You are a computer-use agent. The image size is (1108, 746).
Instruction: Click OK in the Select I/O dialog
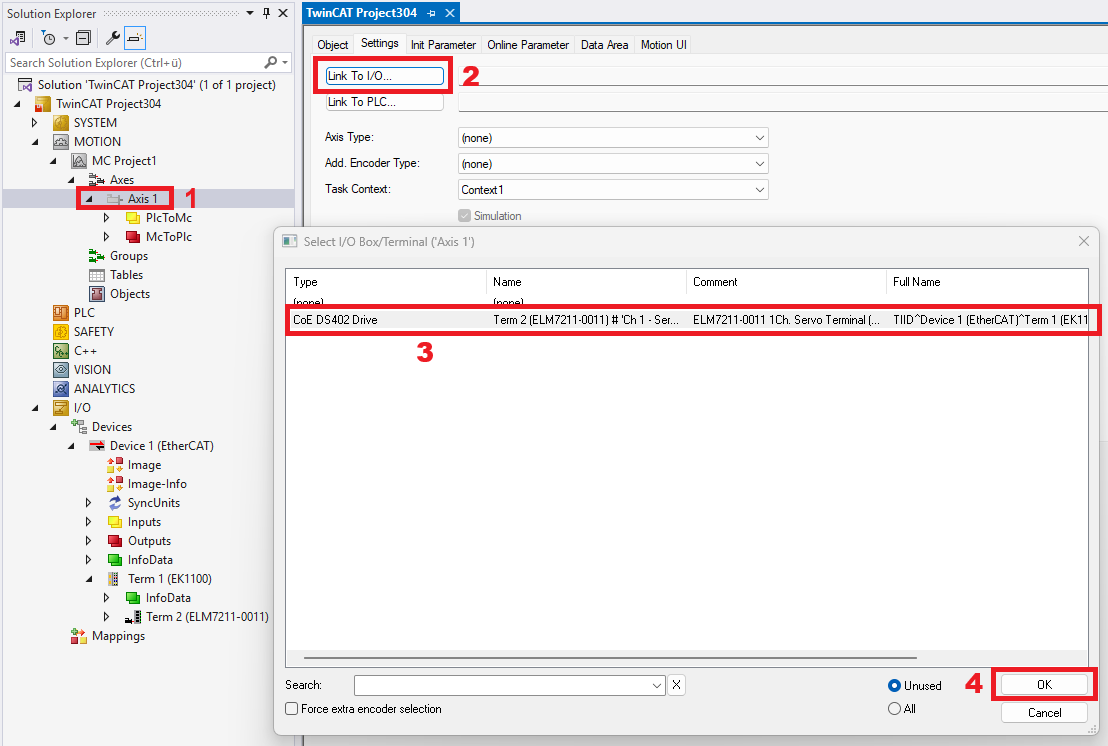1044,685
